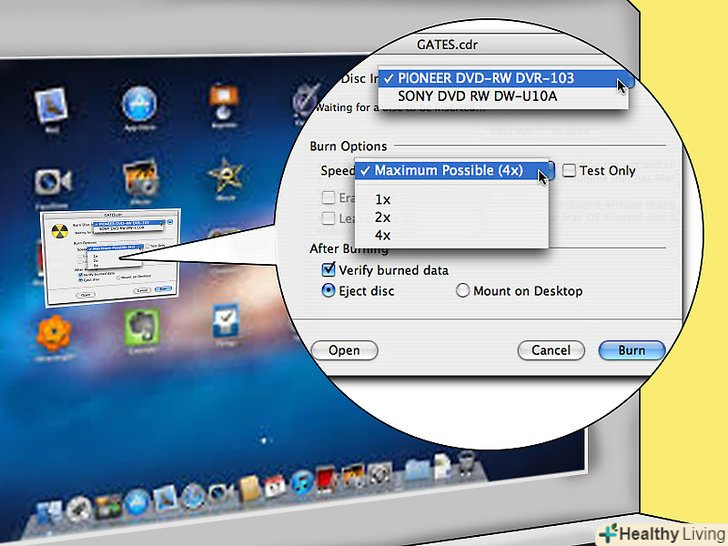728x546 pixels.
Task: Uncheck Verify burned data
Action: (x=327, y=270)
